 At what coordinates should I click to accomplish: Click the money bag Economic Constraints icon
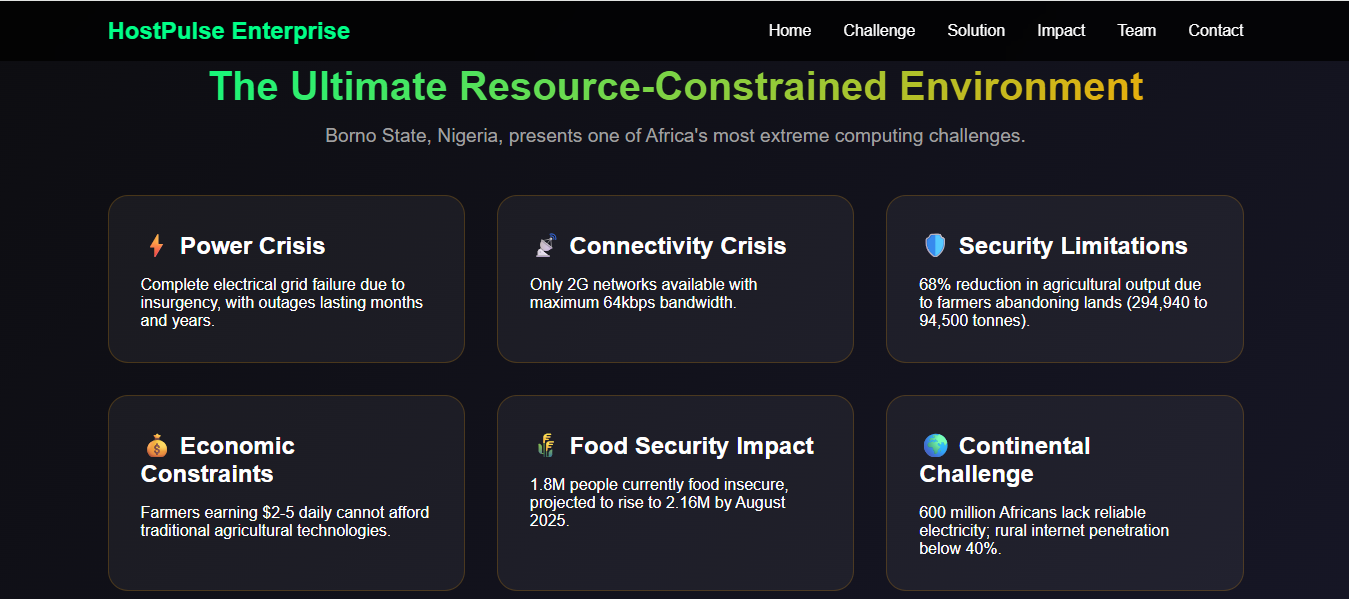point(156,446)
